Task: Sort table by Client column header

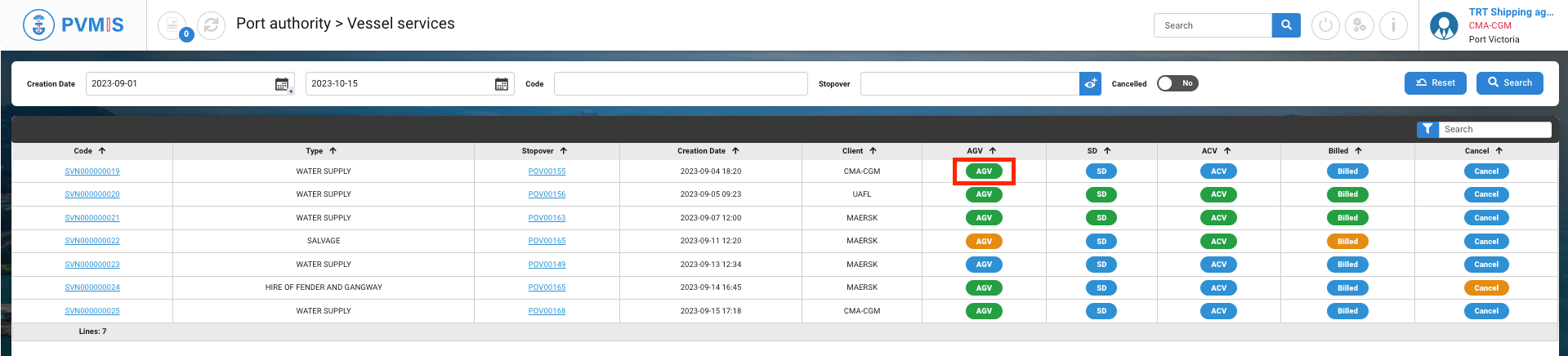Action: [859, 151]
